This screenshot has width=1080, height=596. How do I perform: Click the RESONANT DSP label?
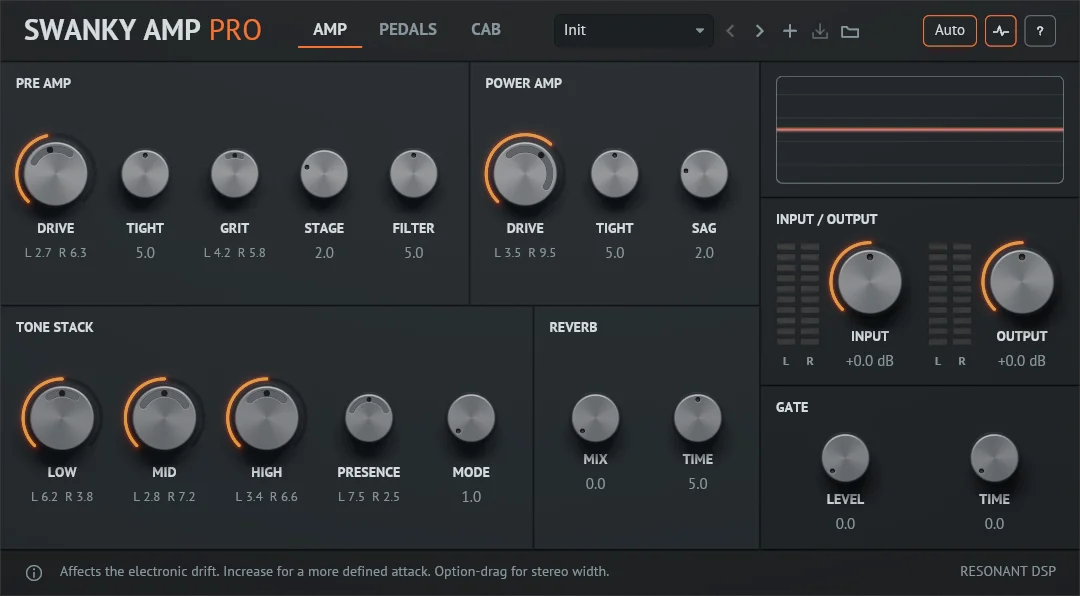point(1008,571)
